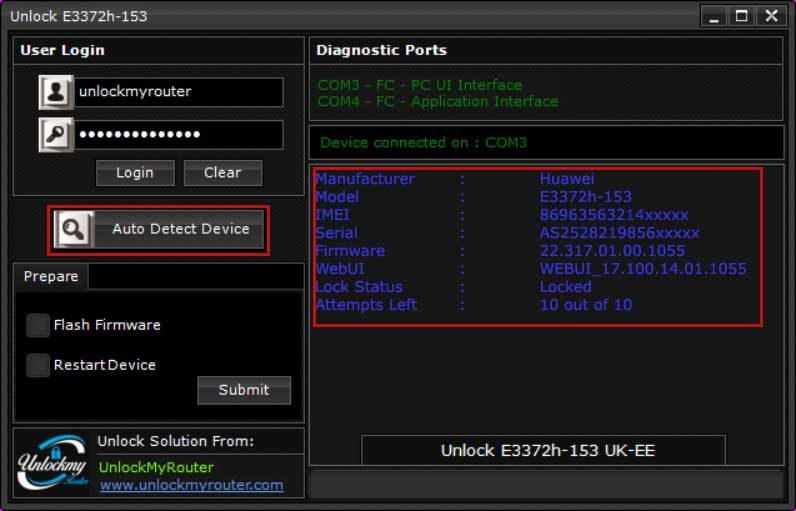
Task: Click the user profile icon beside username
Action: click(56, 92)
